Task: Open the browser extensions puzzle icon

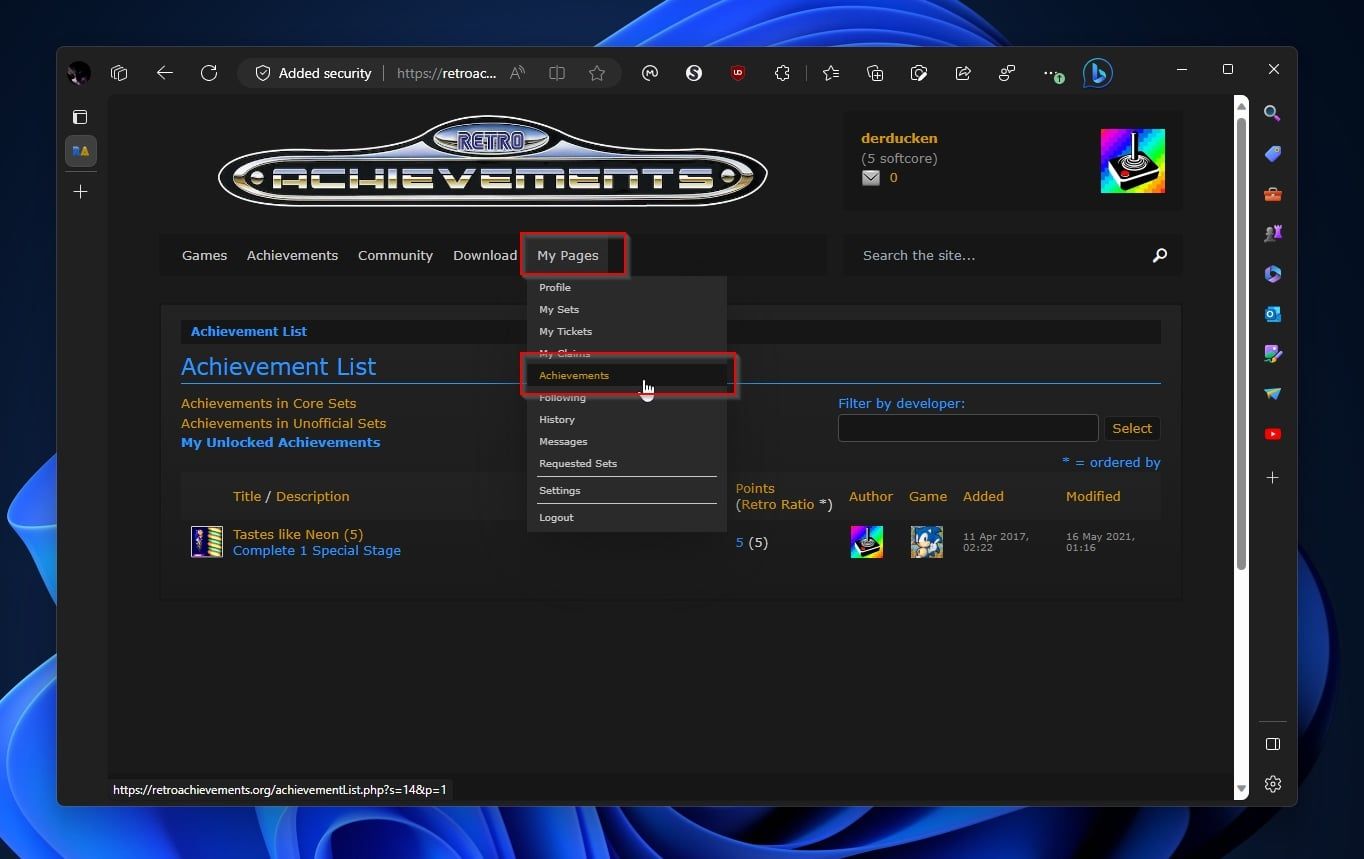Action: click(783, 73)
